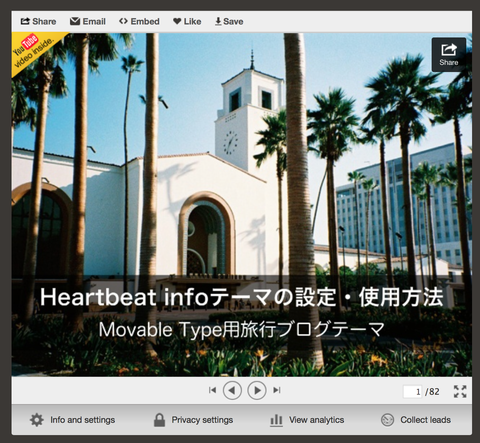Open View analytics
Screen dimensions: 480x443
pos(307,420)
